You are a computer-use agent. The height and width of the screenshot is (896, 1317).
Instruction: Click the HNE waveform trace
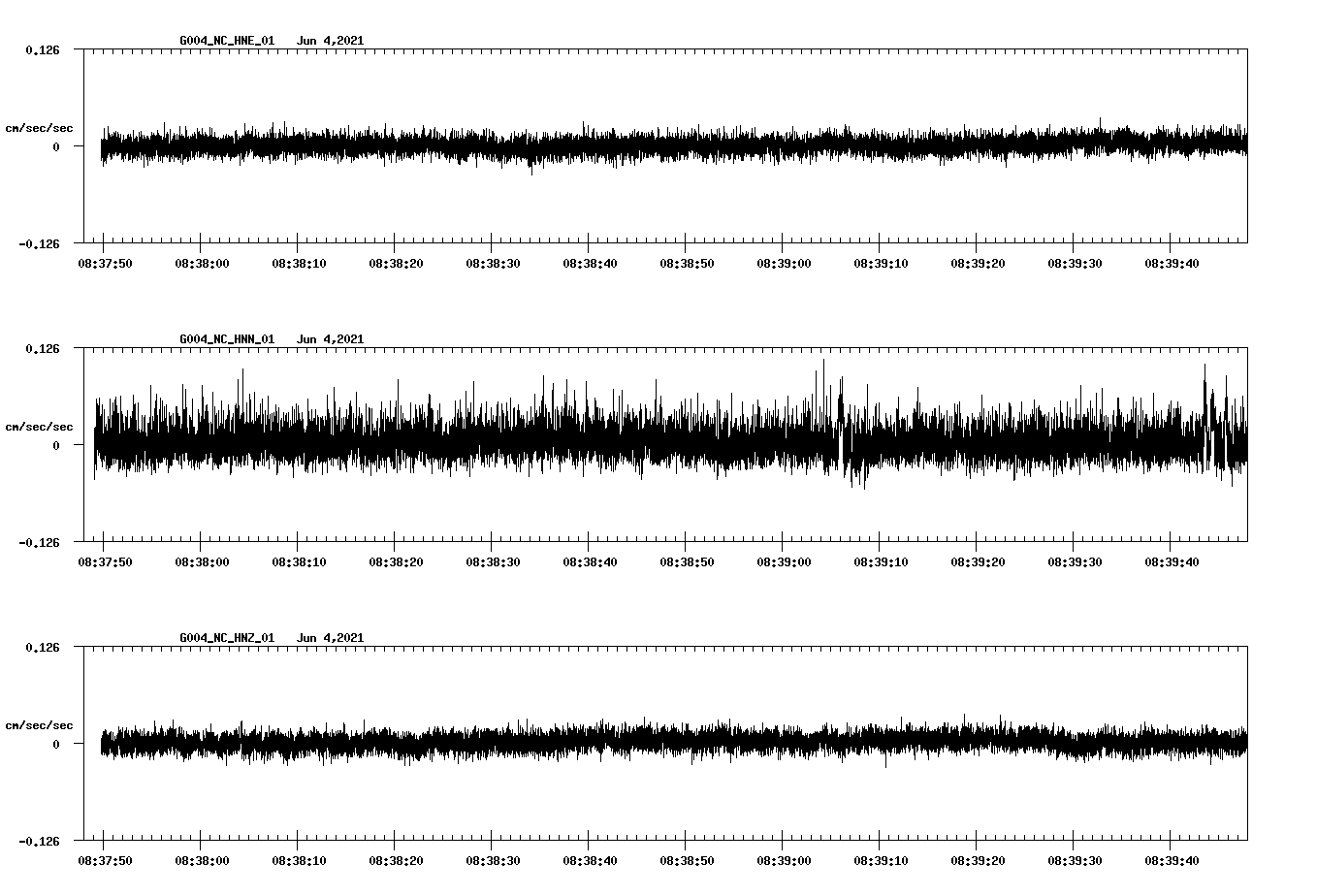(x=674, y=146)
